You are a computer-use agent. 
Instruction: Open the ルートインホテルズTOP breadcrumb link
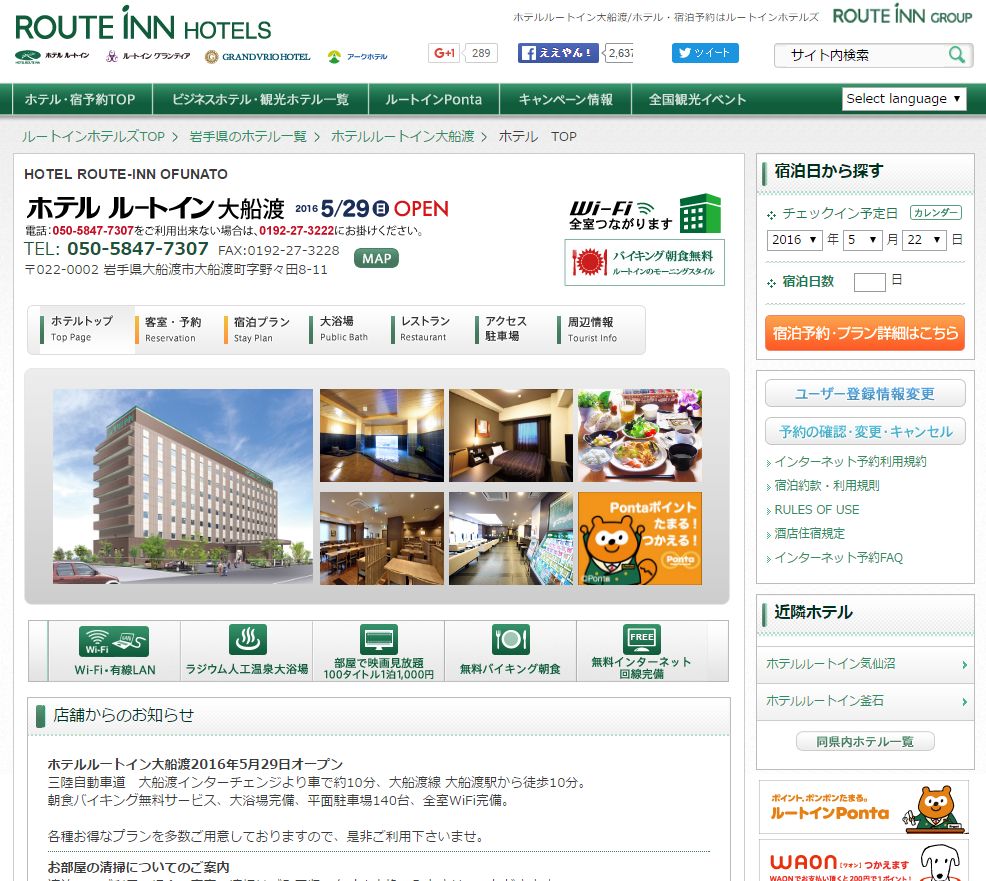pyautogui.click(x=93, y=136)
